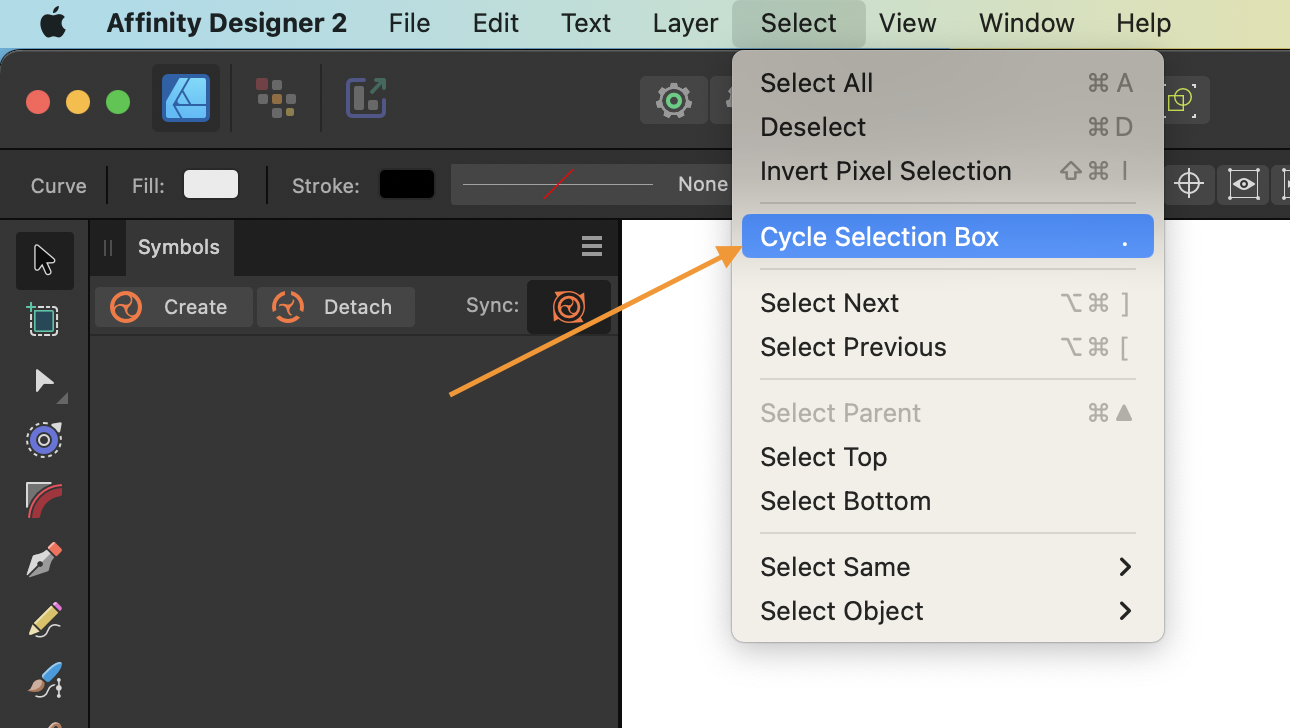Switch to the Pixel persona

pos(276,98)
